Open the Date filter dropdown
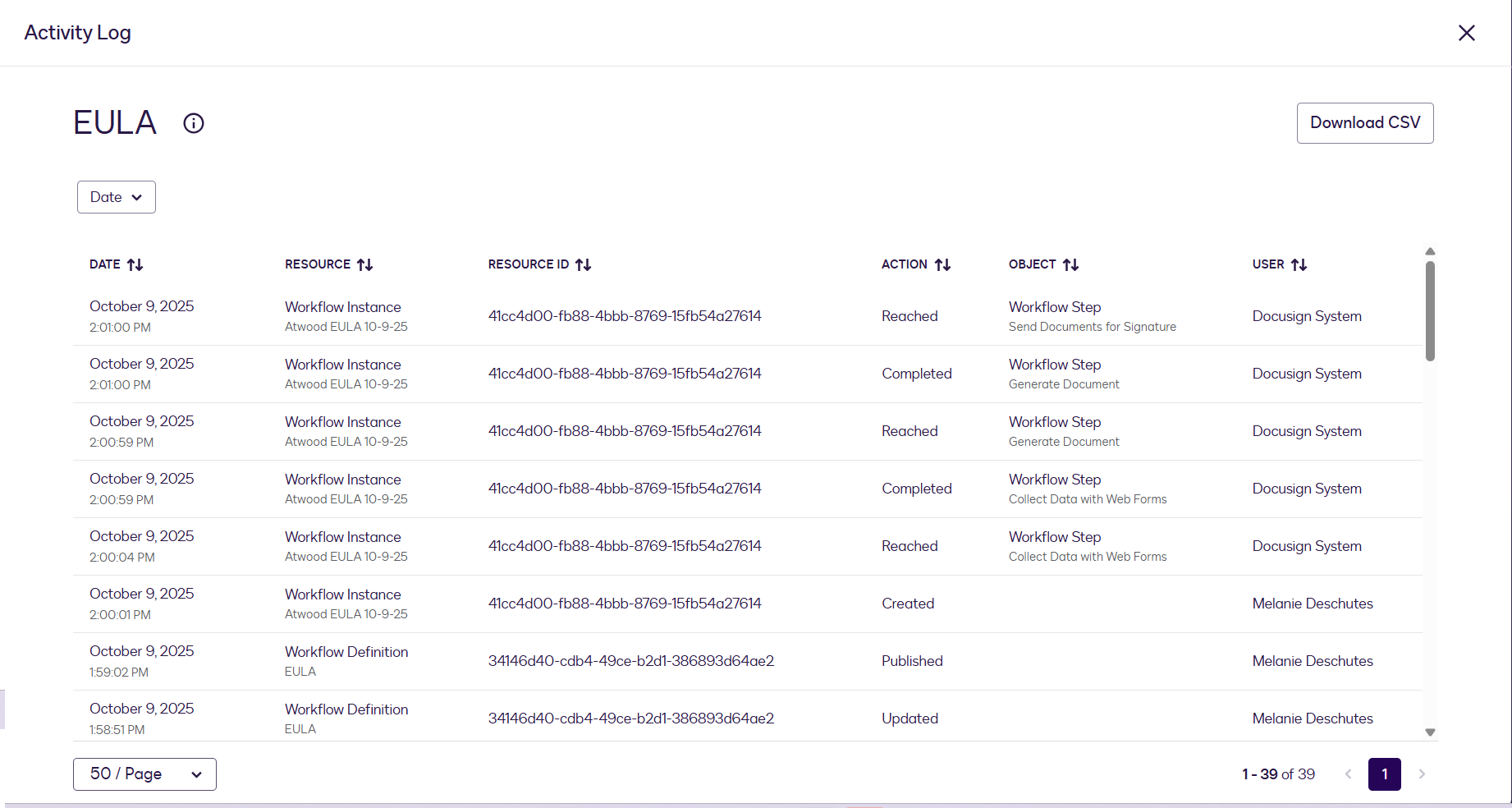The height and width of the screenshot is (808, 1512). point(117,197)
